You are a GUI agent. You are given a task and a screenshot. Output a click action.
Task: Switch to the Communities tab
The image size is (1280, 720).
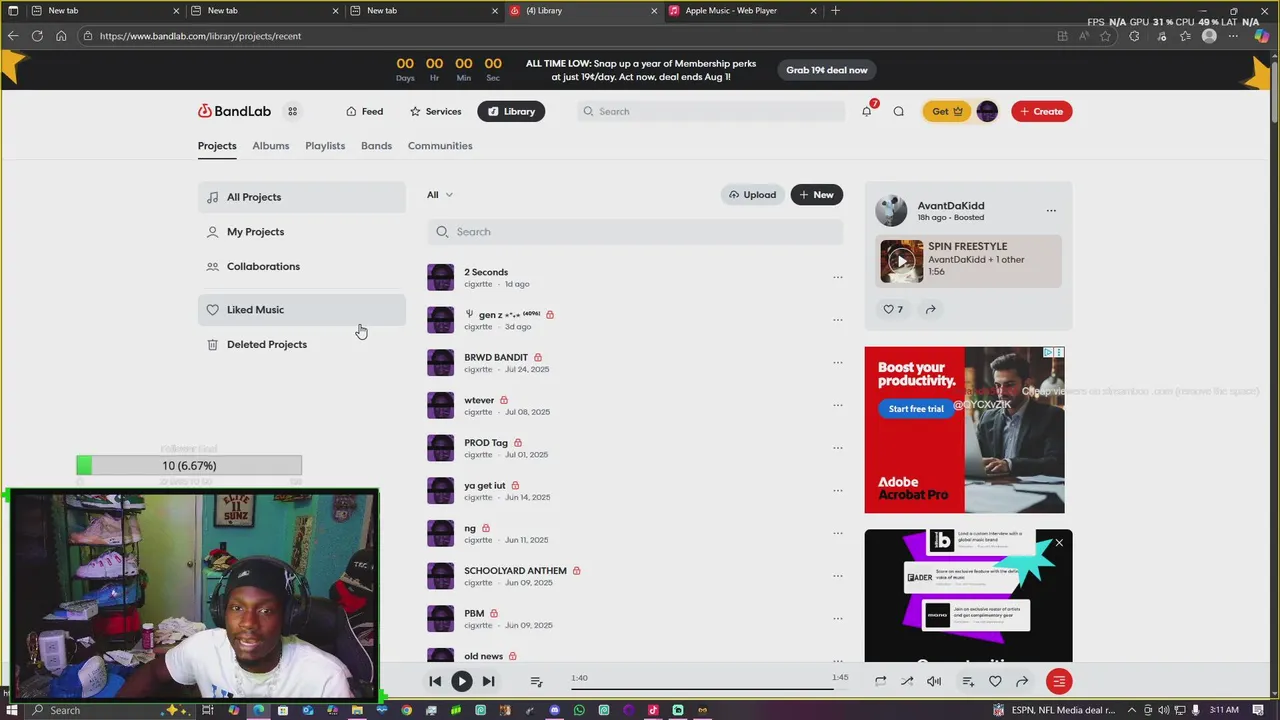[440, 146]
